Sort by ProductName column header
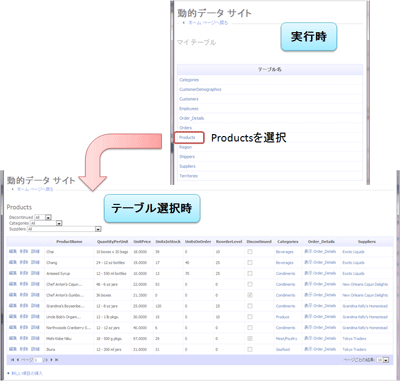The image size is (400, 381). pos(69,242)
